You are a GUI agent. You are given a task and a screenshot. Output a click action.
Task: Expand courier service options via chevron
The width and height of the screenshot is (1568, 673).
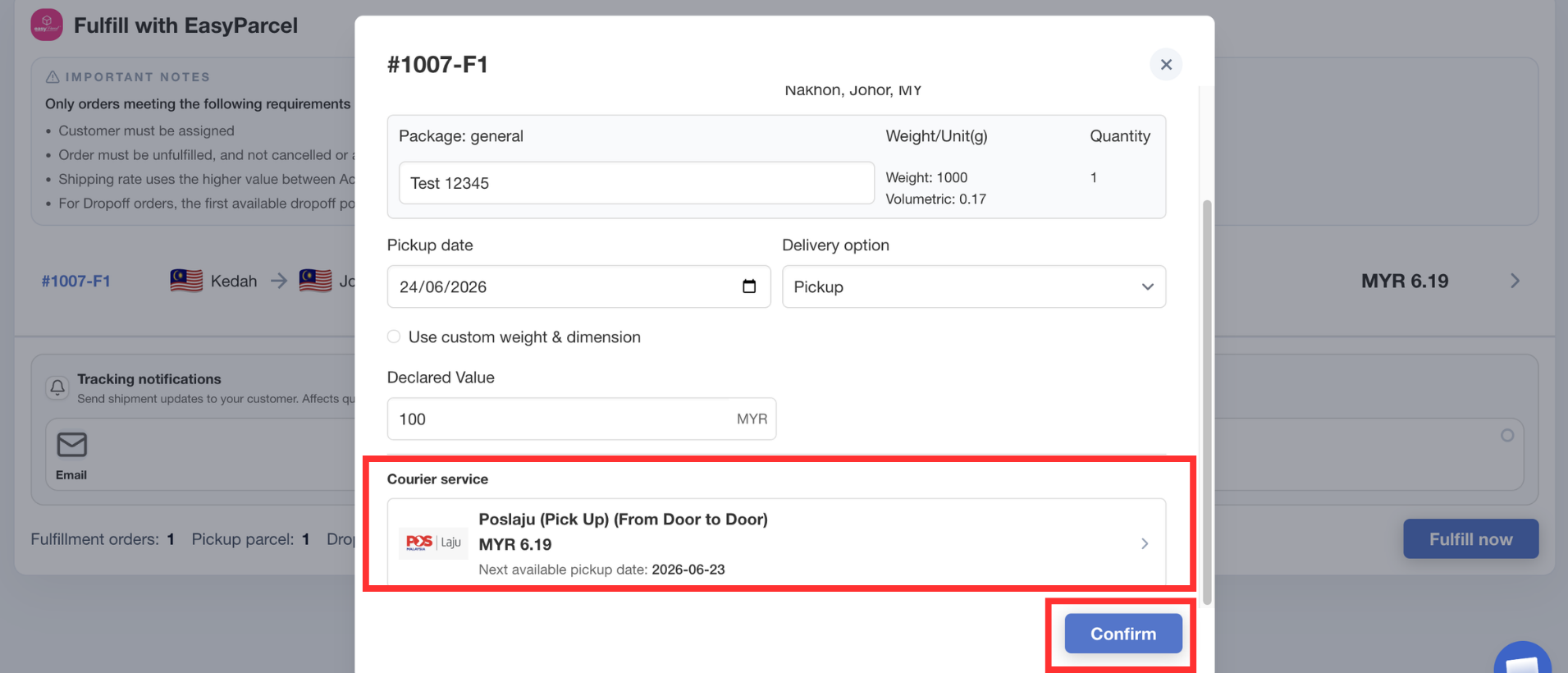tap(1145, 543)
